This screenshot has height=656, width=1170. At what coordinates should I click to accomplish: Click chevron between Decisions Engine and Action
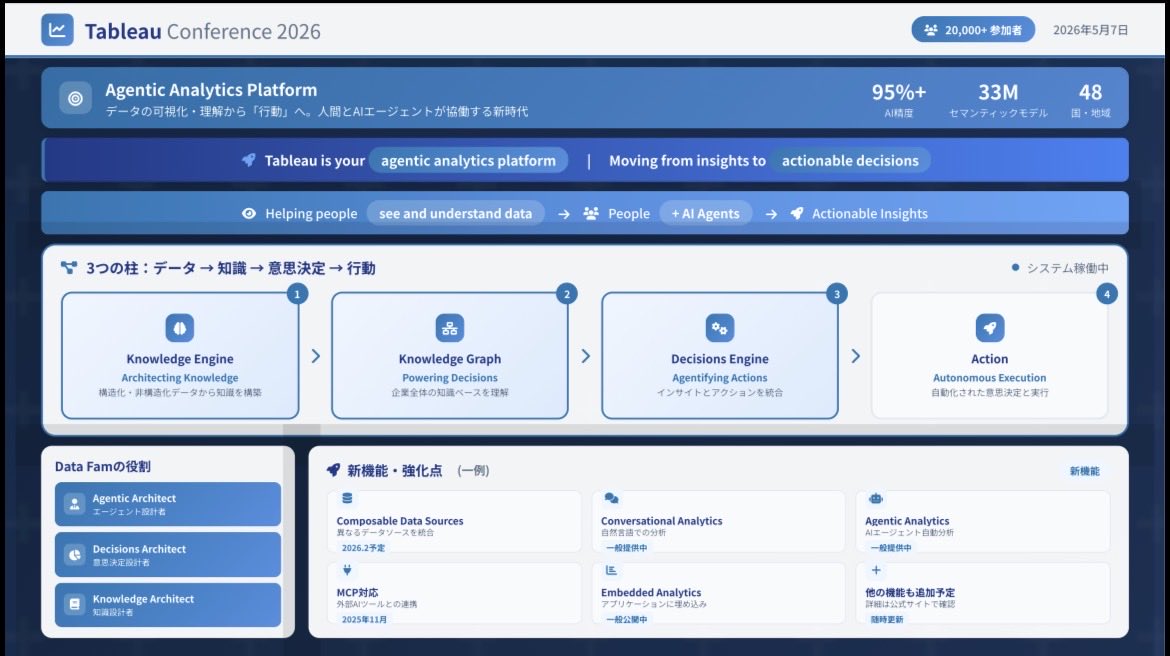point(856,356)
